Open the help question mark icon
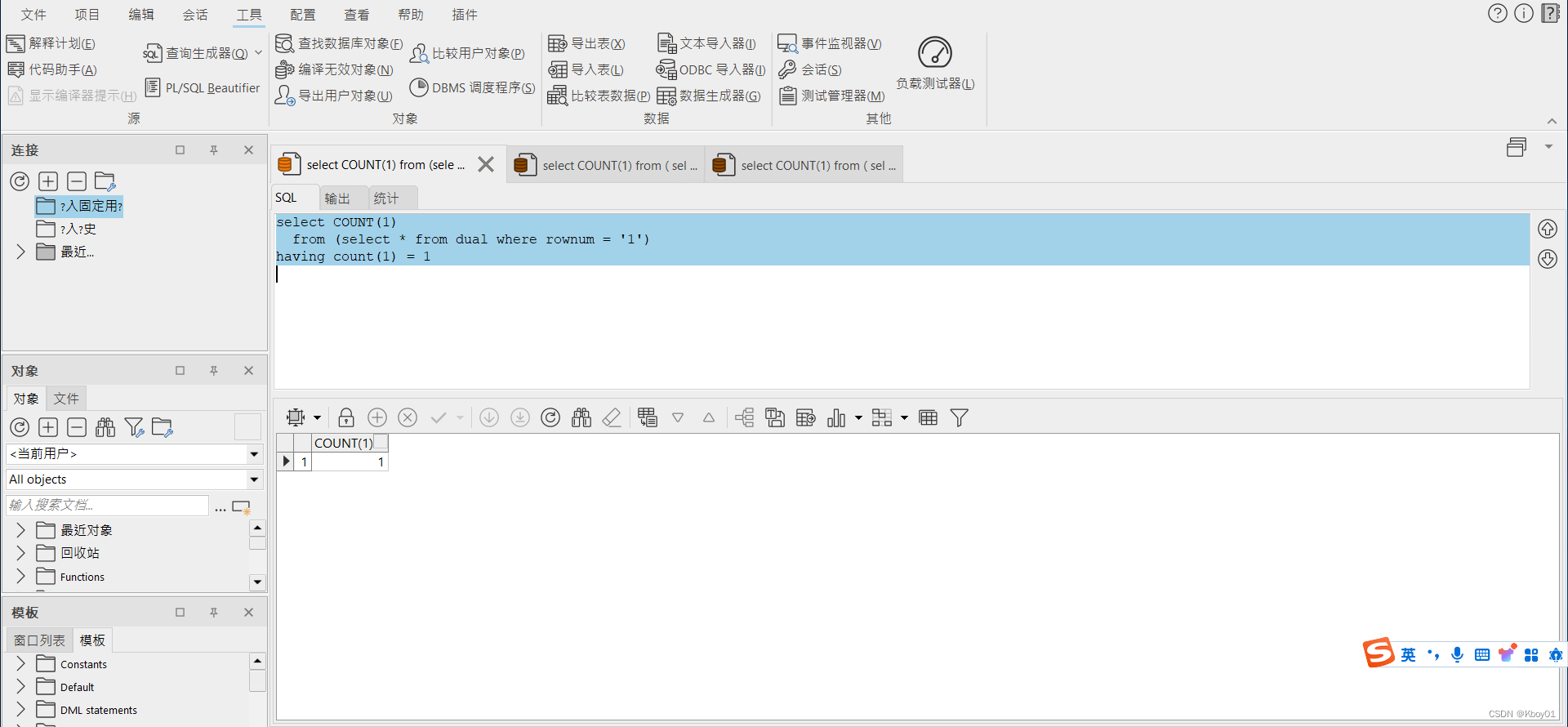Screen dimensions: 1568x727 1498,13
